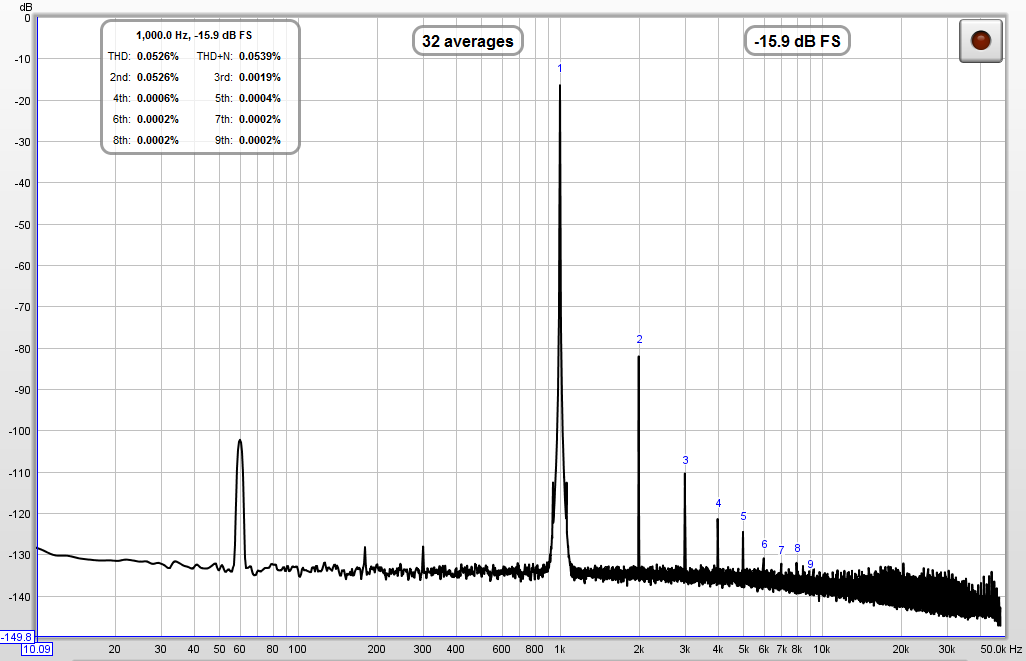Click the 10.09 frequency axis start box
1026x661 pixels.
coord(37,649)
